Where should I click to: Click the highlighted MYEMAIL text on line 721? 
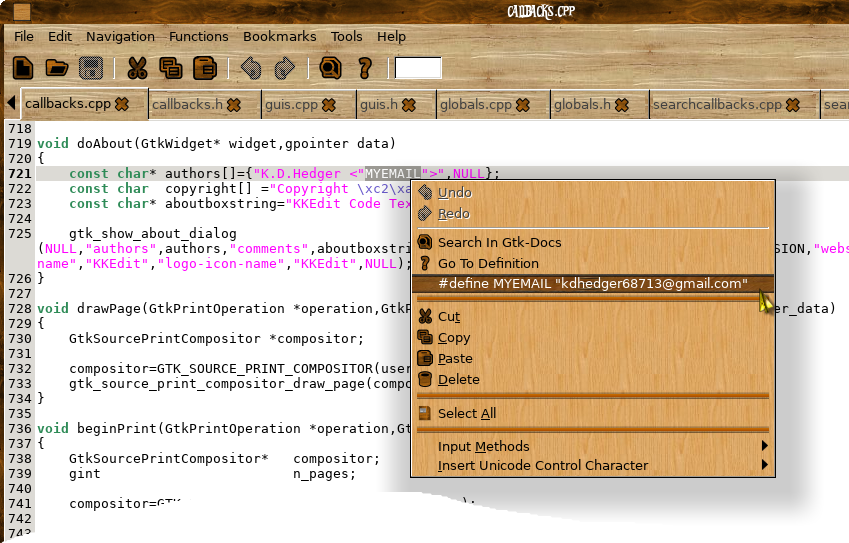point(393,174)
